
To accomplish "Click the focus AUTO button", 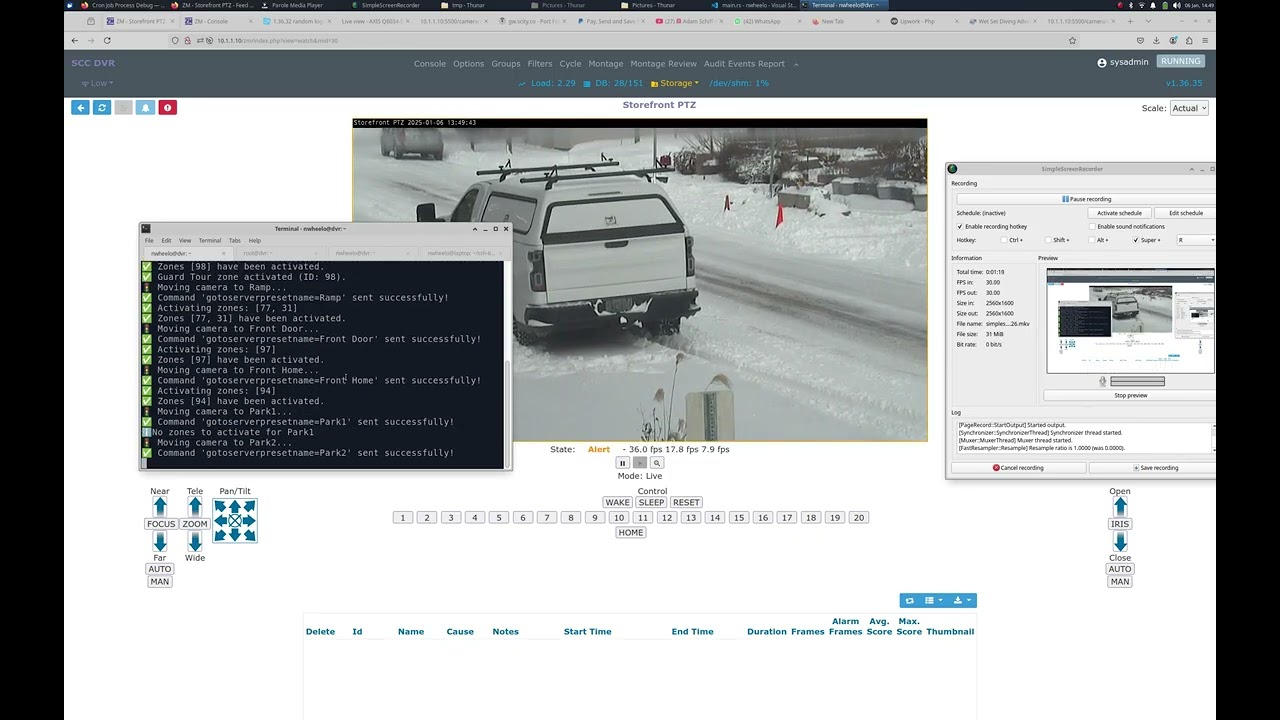I will (x=160, y=569).
